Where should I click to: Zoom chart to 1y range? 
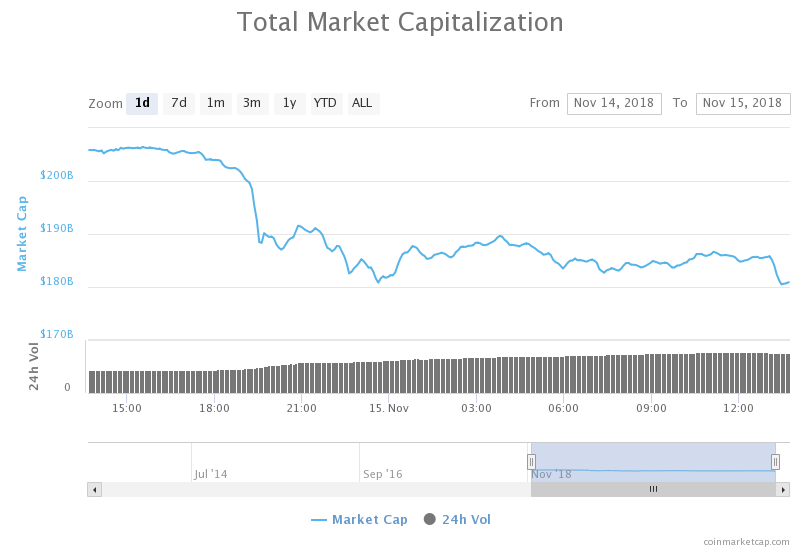click(x=289, y=103)
